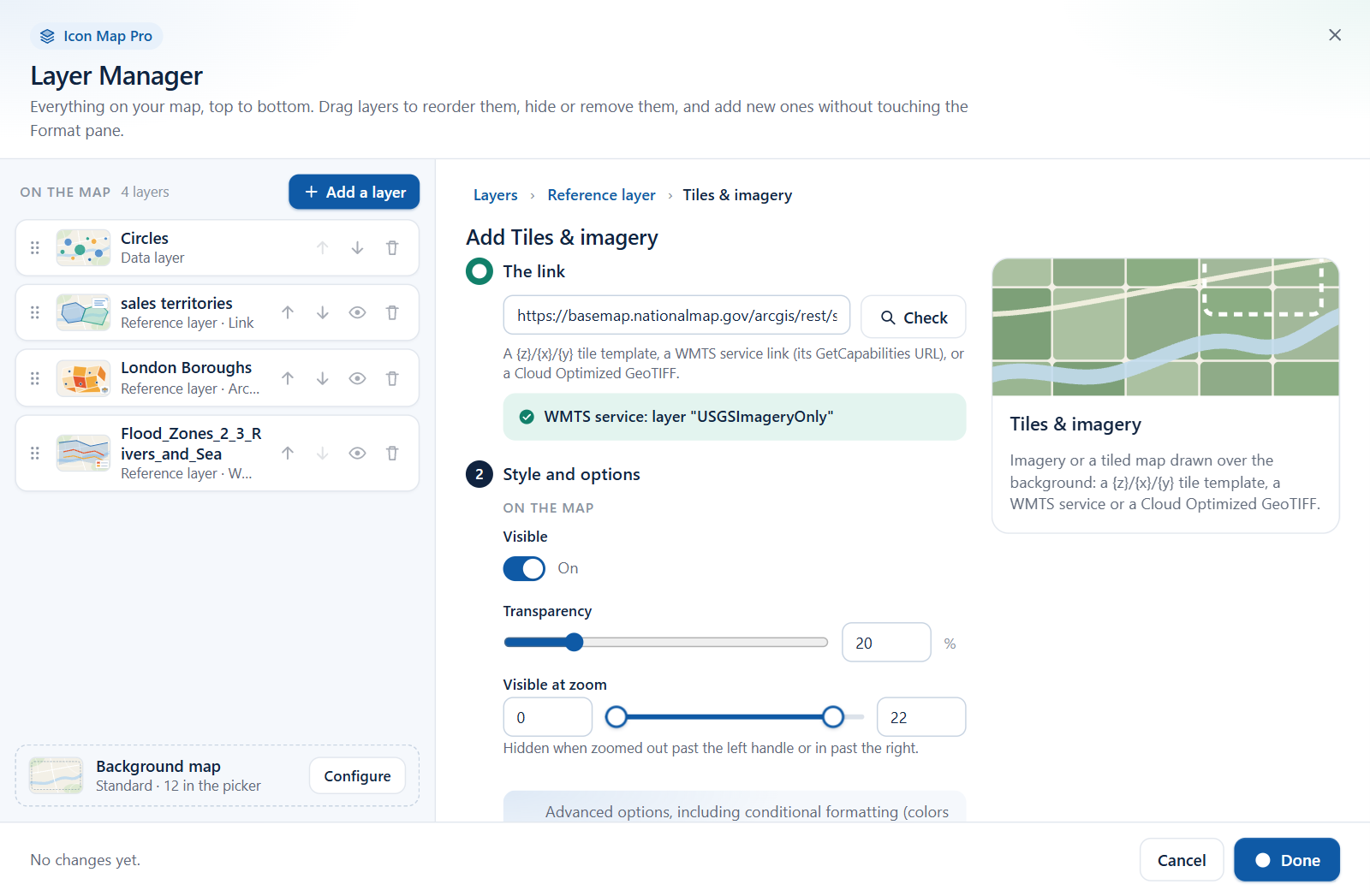
Task: Hide the sales territories layer
Action: click(358, 313)
